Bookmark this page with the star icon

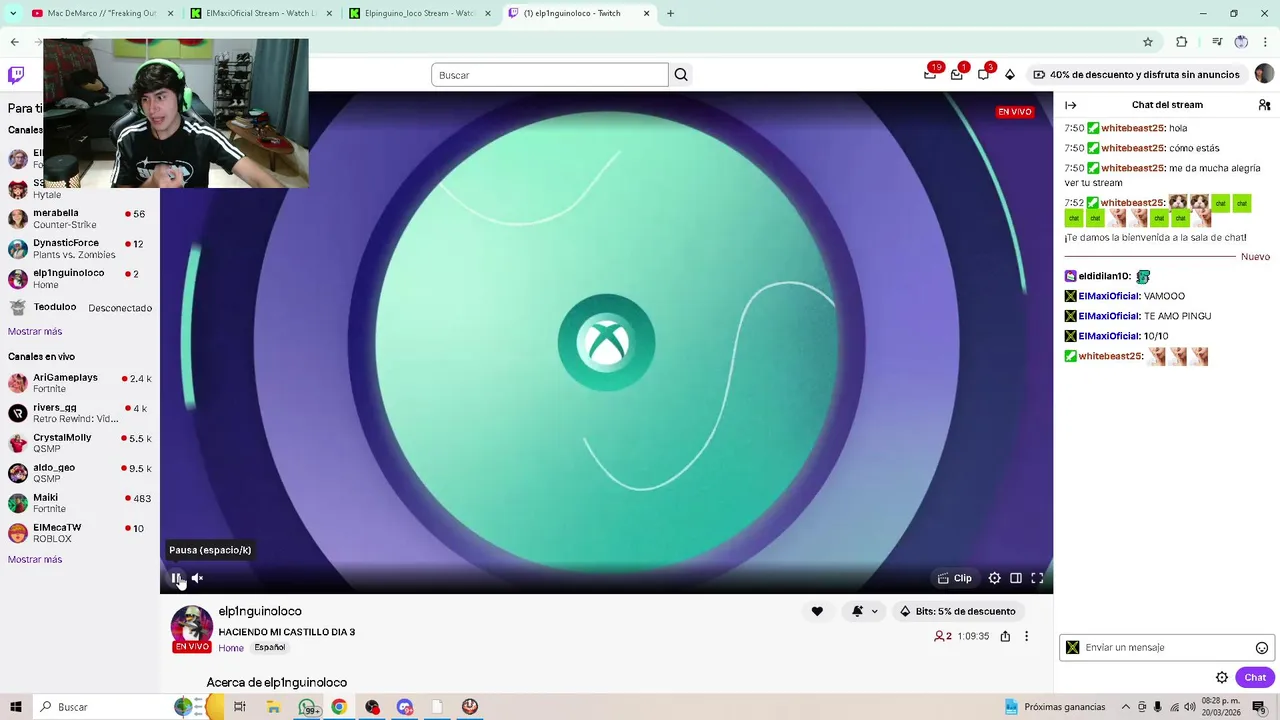1148,42
